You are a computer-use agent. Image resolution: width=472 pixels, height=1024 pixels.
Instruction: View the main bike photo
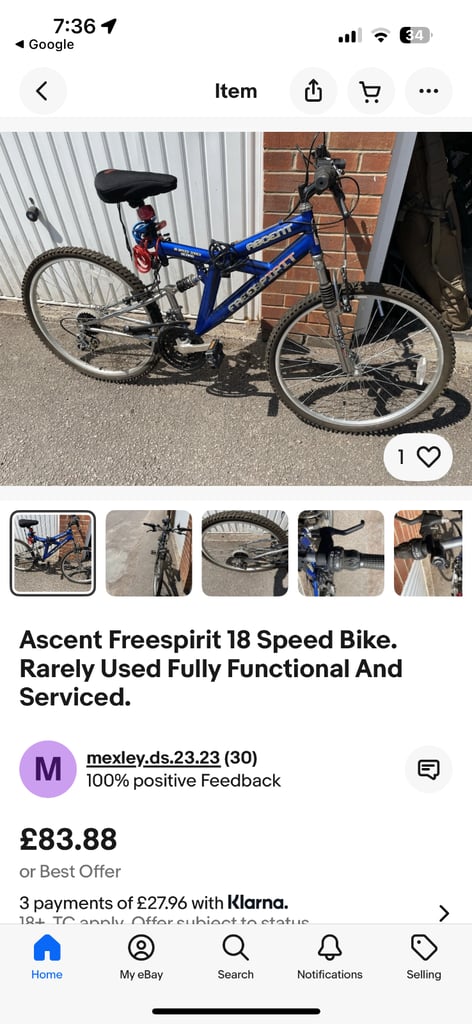[x=236, y=309]
